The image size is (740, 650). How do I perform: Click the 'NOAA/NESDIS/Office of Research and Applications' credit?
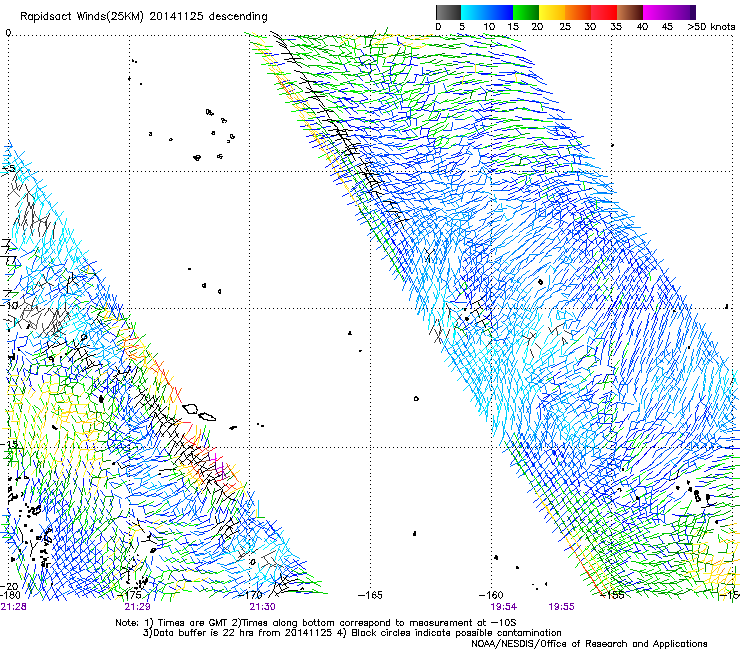(589, 643)
